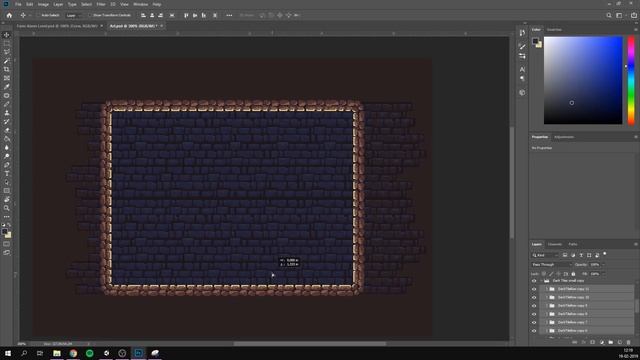Viewport: 640px width, 360px height.
Task: Create a new layer icon in Layers panel
Action: click(x=620, y=342)
